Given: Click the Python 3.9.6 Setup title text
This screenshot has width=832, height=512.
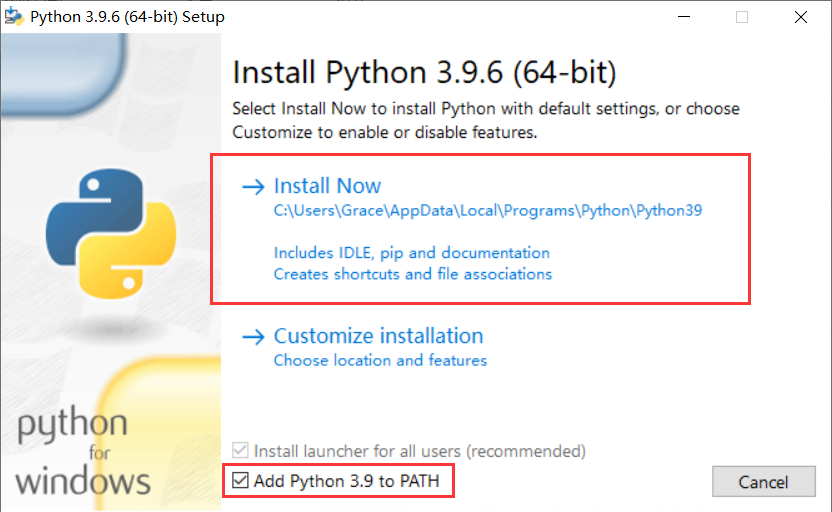Looking at the screenshot, I should 127,17.
